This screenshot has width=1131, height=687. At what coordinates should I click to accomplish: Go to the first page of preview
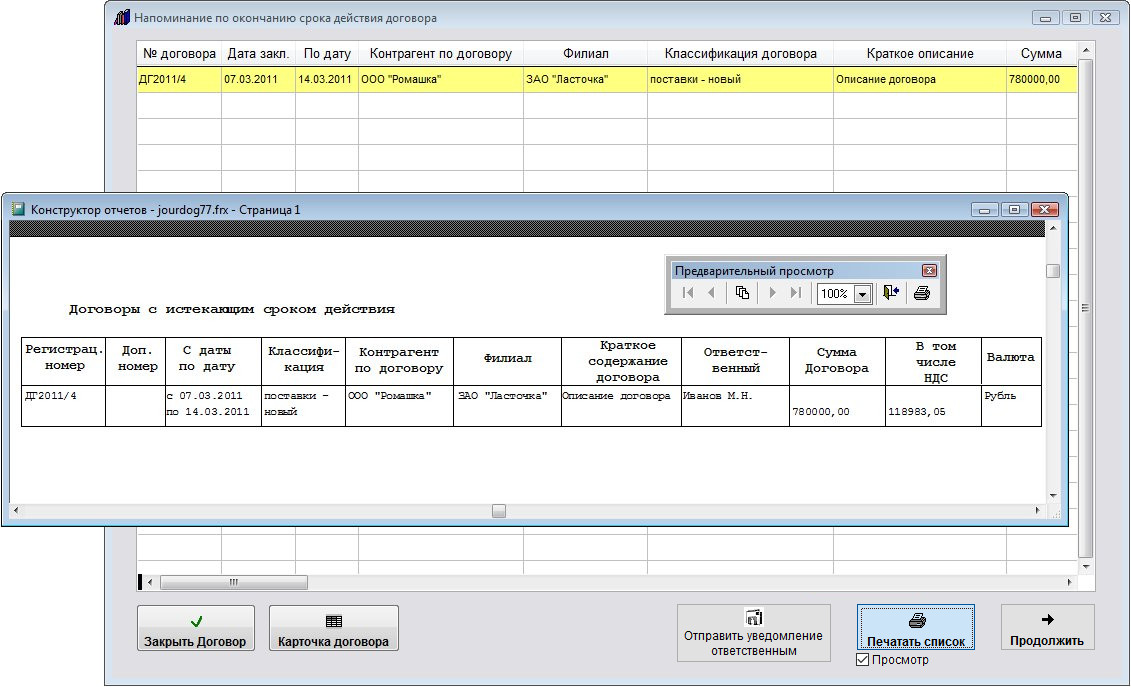(x=688, y=293)
